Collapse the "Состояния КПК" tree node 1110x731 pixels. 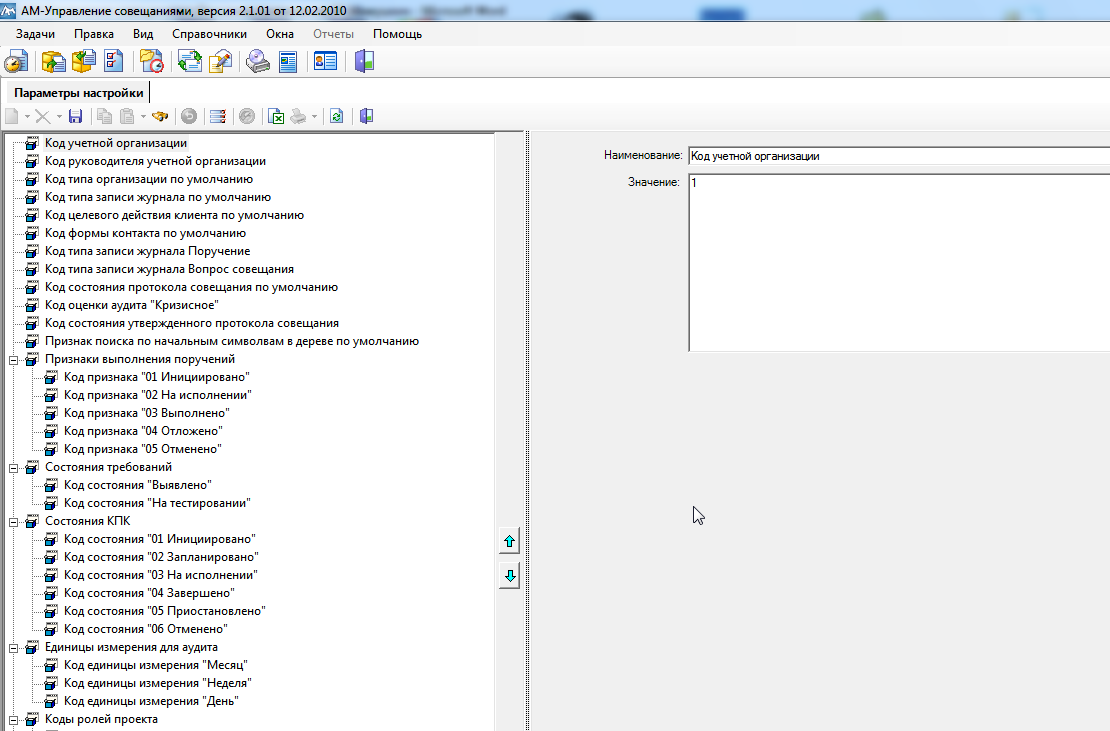[x=14, y=521]
